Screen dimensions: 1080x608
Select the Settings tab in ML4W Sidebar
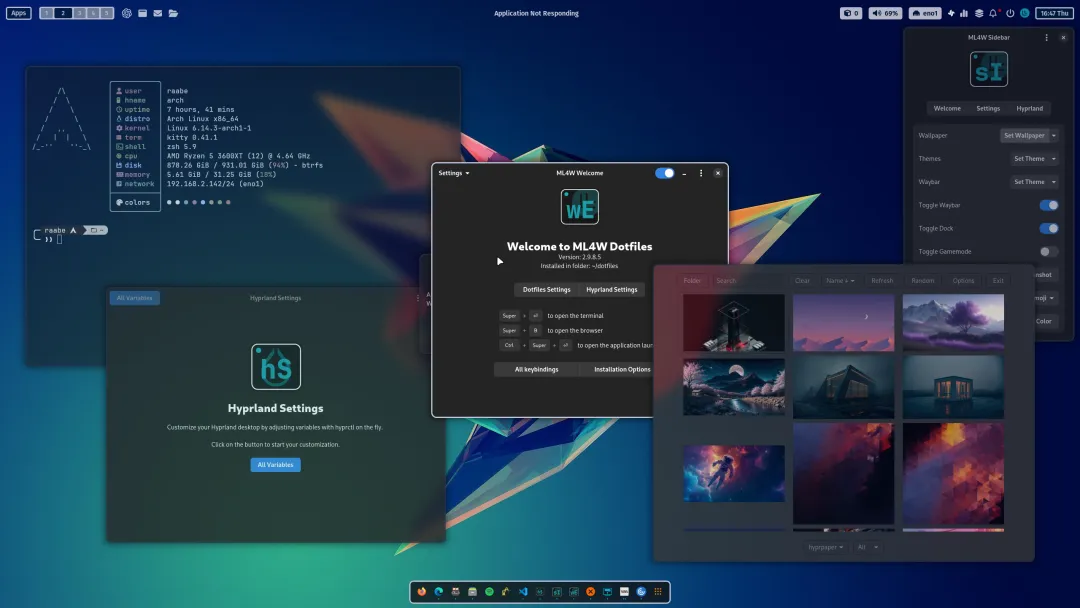point(988,109)
